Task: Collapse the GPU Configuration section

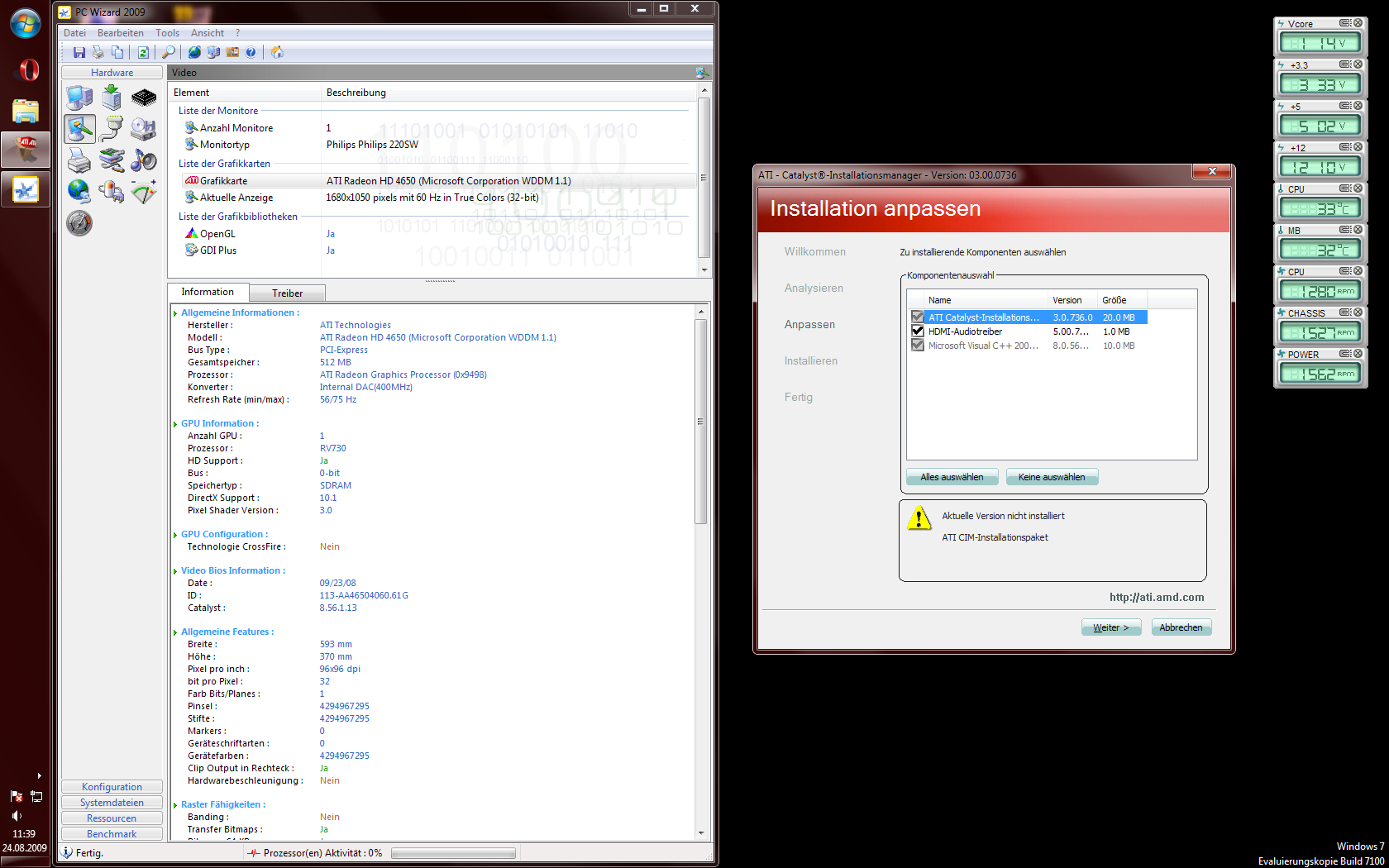Action: point(175,535)
